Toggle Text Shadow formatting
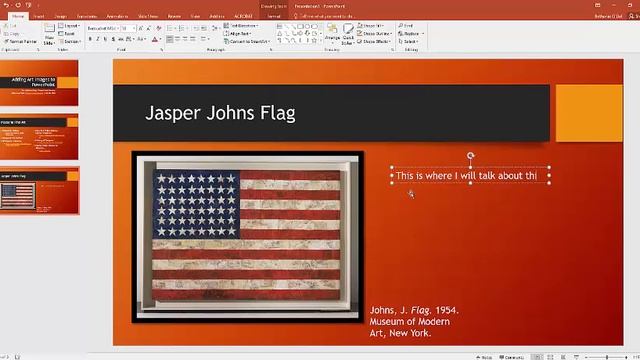 coord(113,39)
